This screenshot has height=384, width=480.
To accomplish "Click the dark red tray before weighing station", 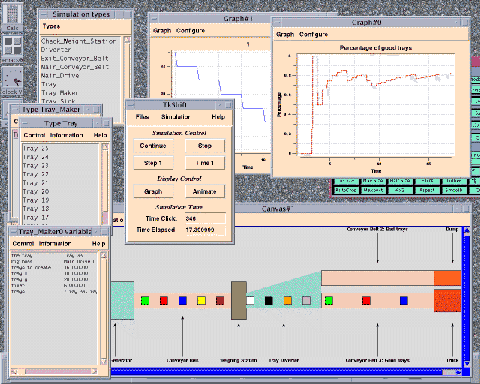I will [220, 301].
